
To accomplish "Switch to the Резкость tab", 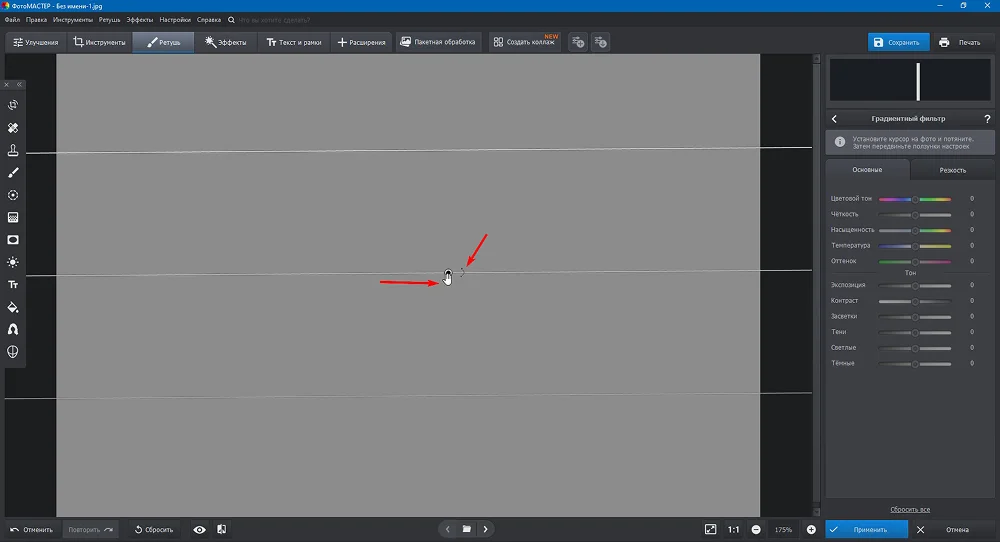I will pos(952,170).
